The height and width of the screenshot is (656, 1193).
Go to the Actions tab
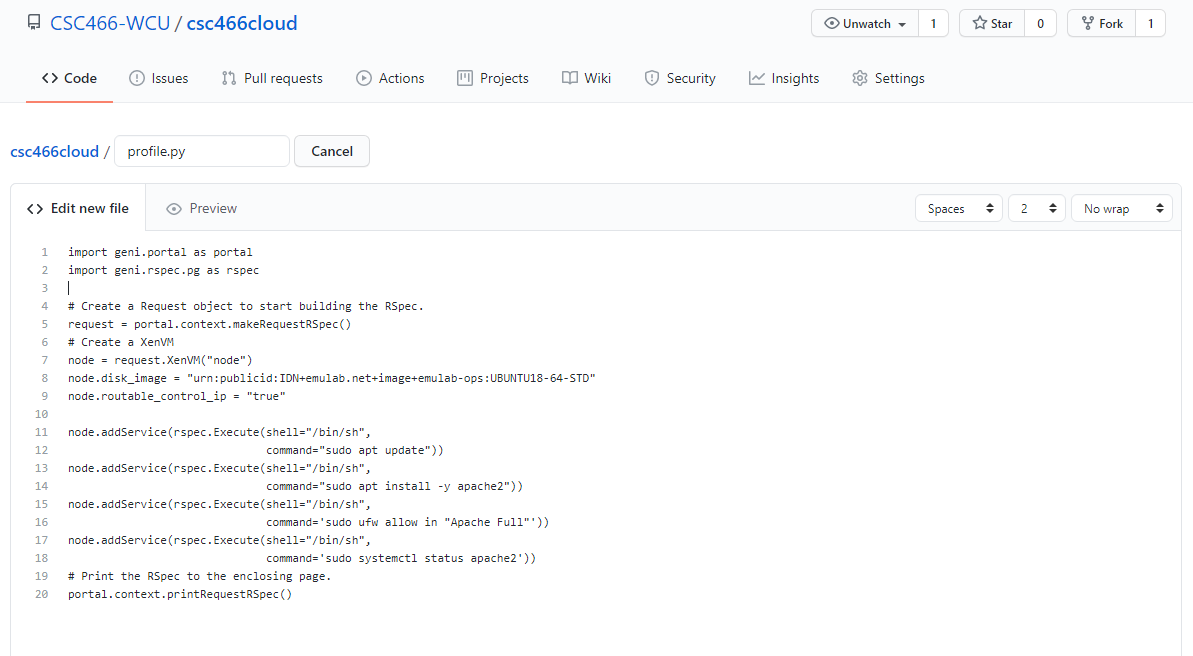pyautogui.click(x=390, y=78)
